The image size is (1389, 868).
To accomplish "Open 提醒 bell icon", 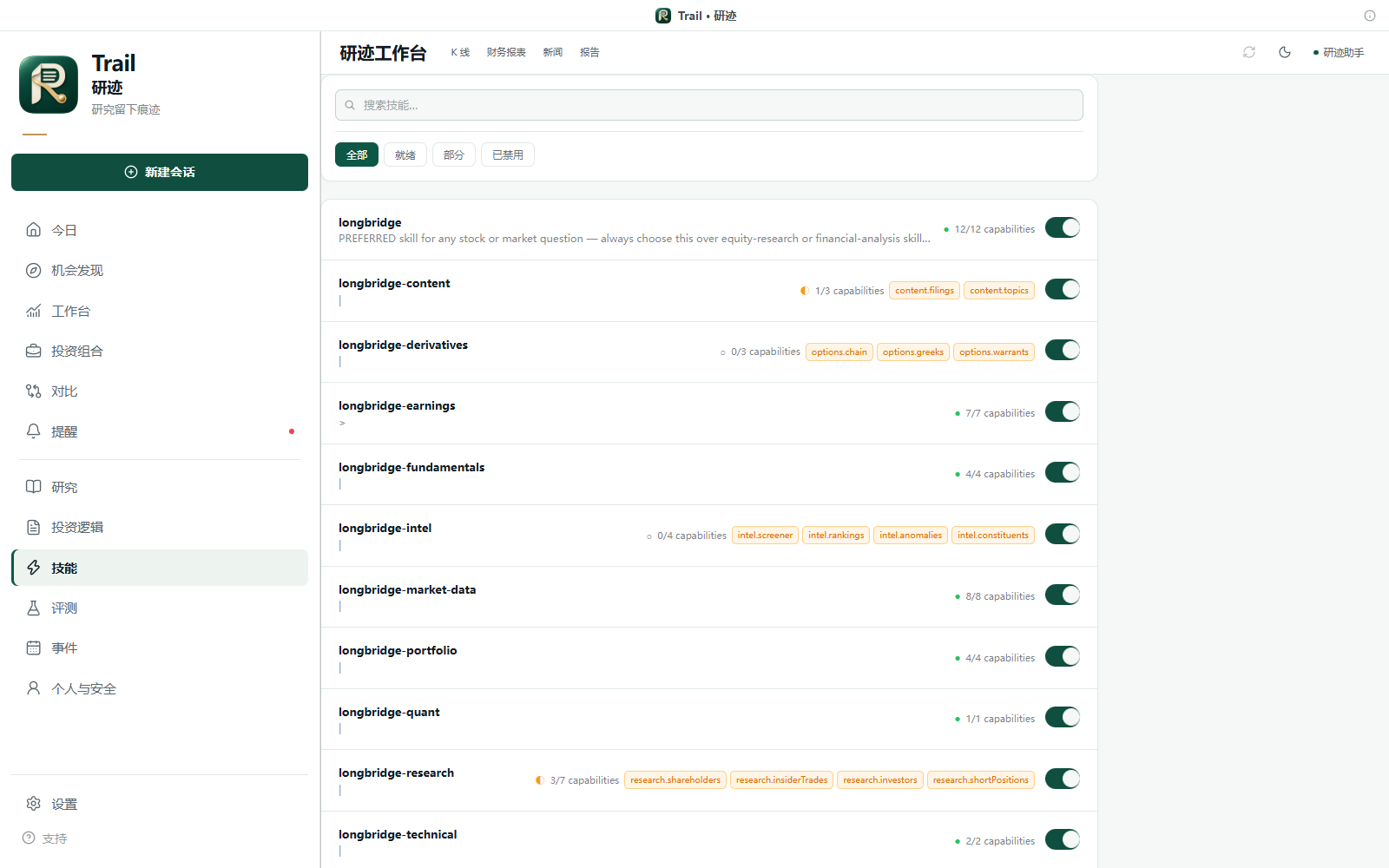I will click(x=34, y=431).
